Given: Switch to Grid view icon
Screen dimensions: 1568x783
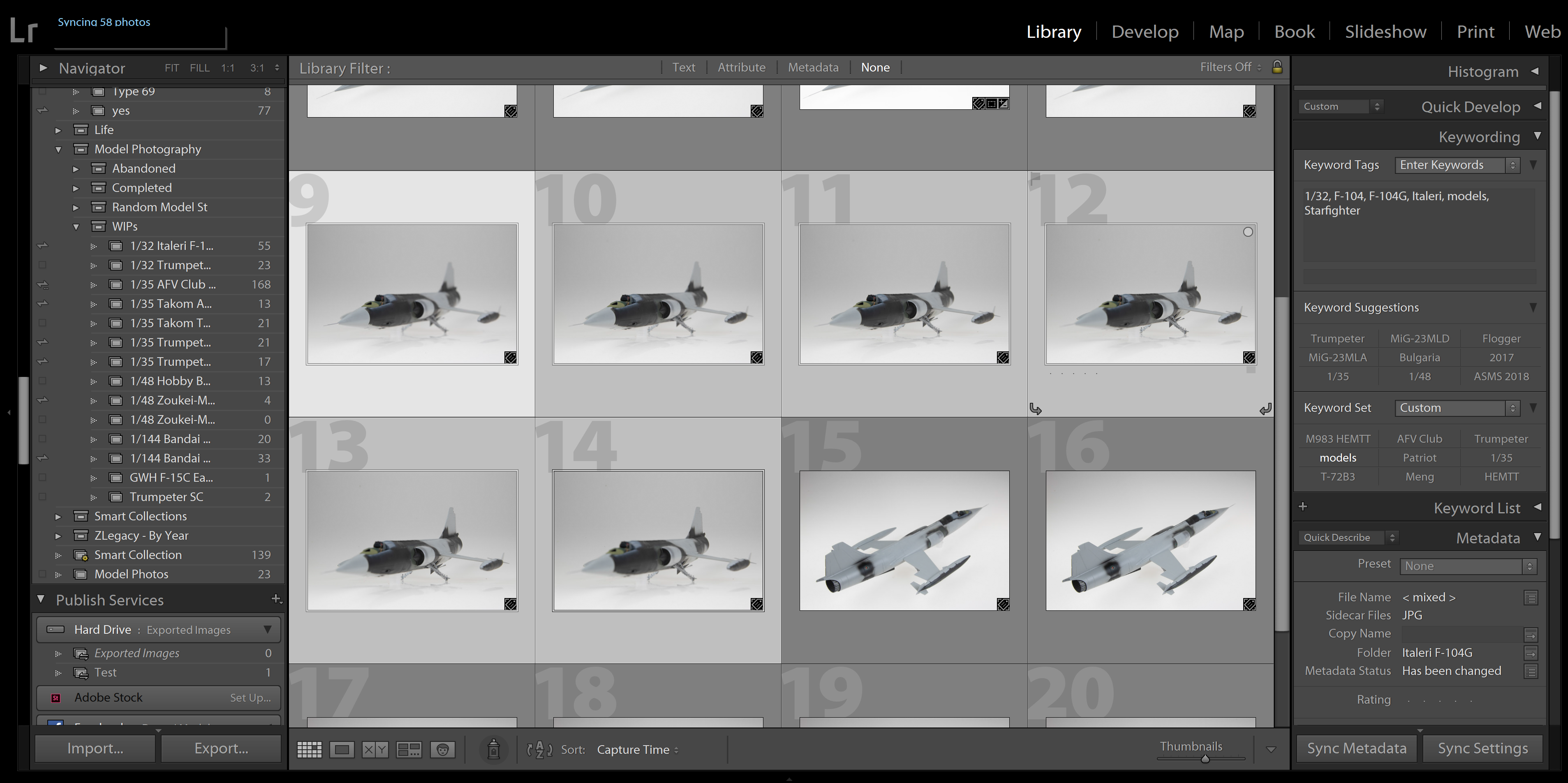Looking at the screenshot, I should [x=309, y=750].
